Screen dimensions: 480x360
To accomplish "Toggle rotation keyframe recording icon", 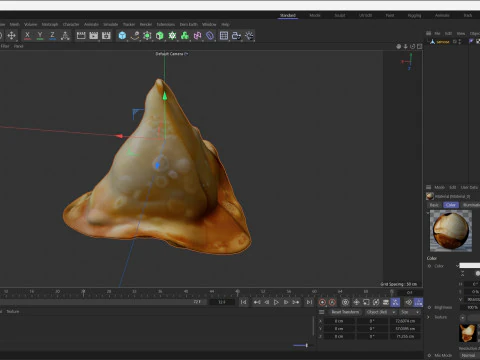I will point(376,302).
